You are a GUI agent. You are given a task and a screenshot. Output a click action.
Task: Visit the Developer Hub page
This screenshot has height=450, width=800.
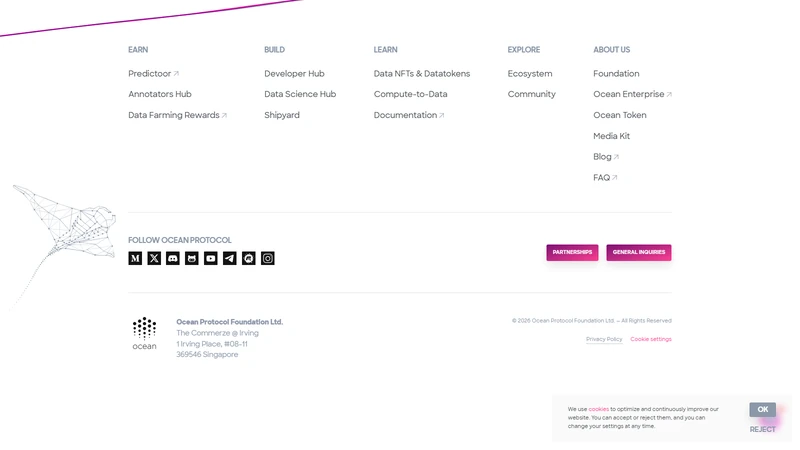(x=294, y=73)
